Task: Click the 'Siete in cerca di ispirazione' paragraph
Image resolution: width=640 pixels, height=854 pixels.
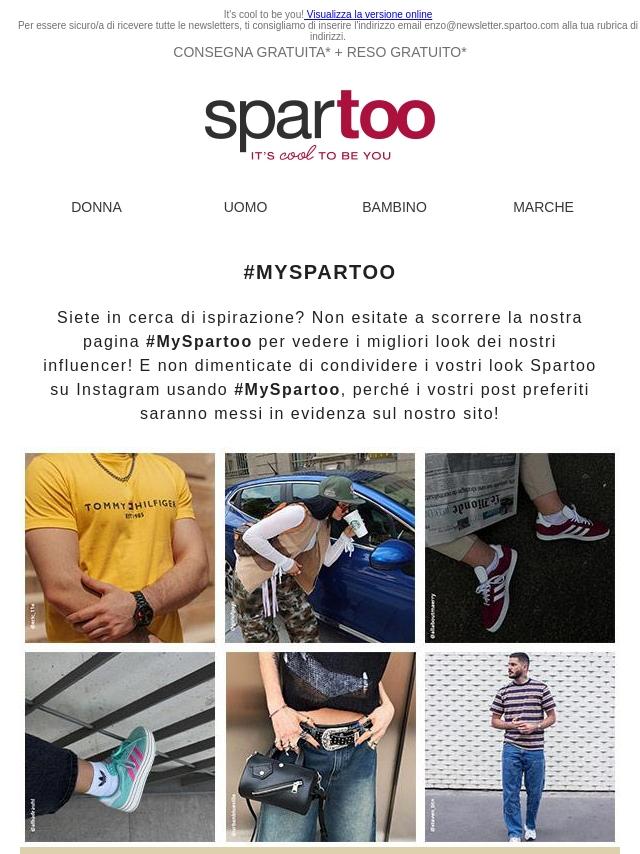Action: pyautogui.click(x=320, y=365)
